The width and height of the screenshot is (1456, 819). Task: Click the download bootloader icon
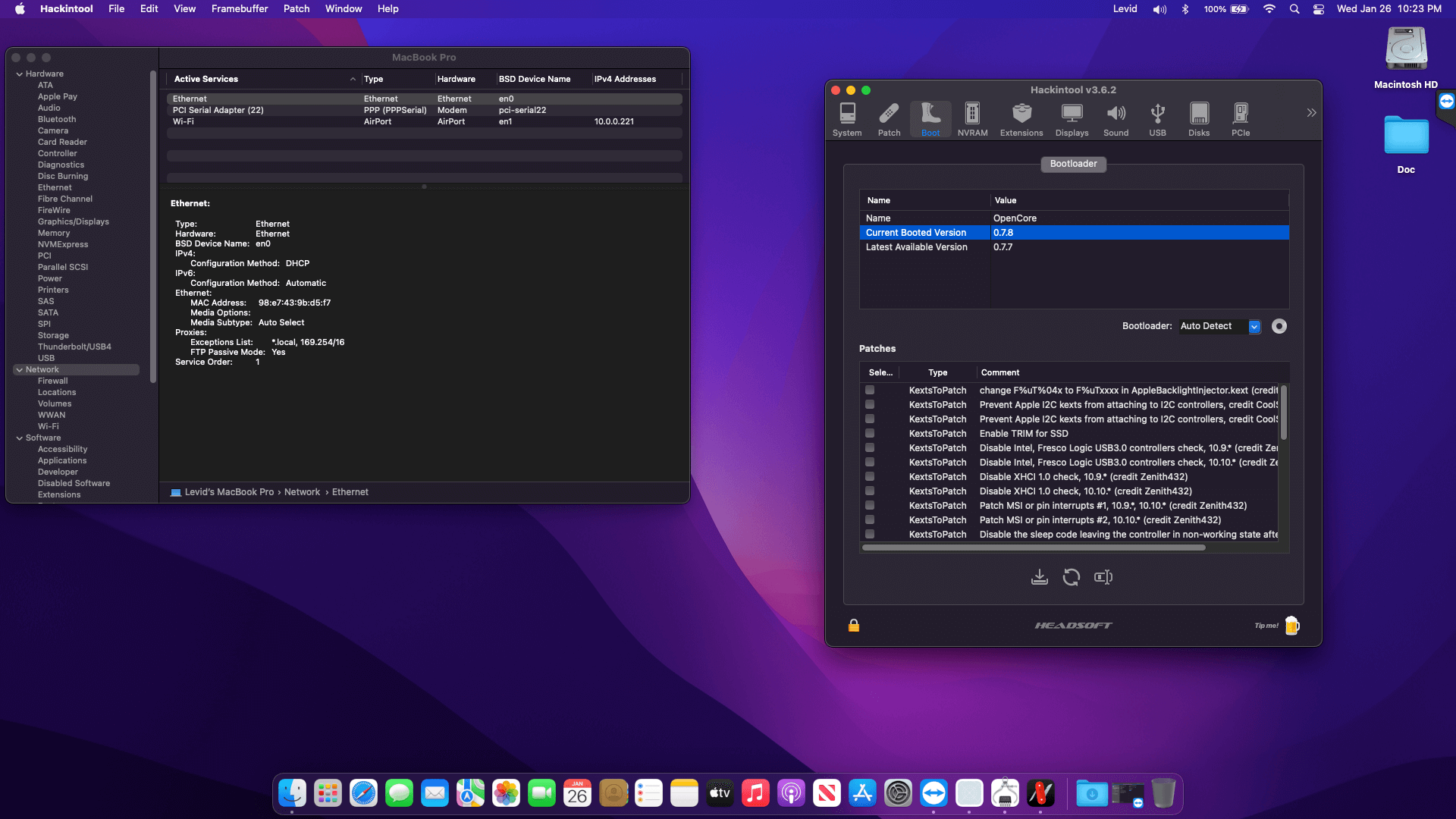point(1040,577)
